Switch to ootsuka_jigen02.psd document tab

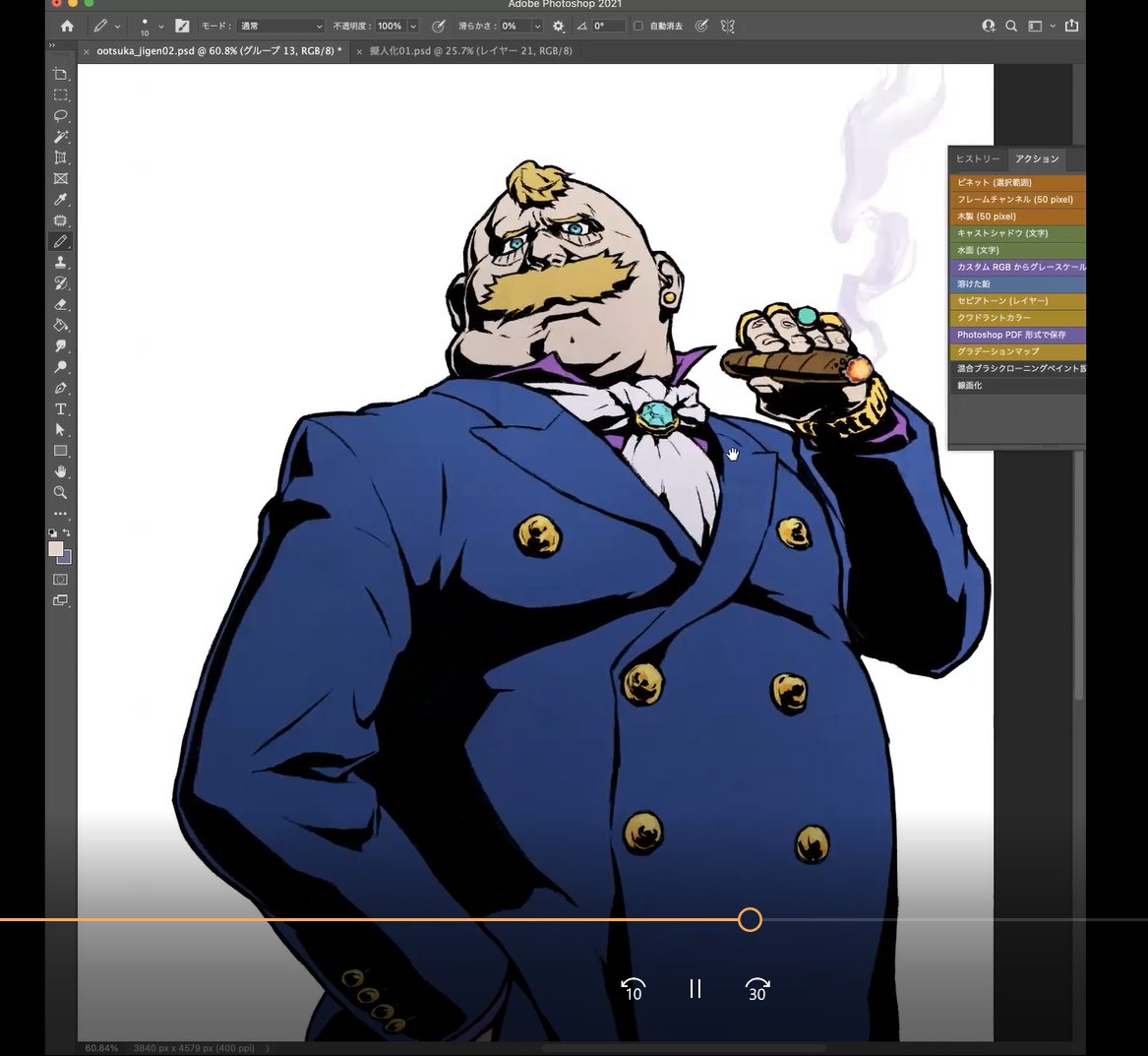tap(219, 50)
